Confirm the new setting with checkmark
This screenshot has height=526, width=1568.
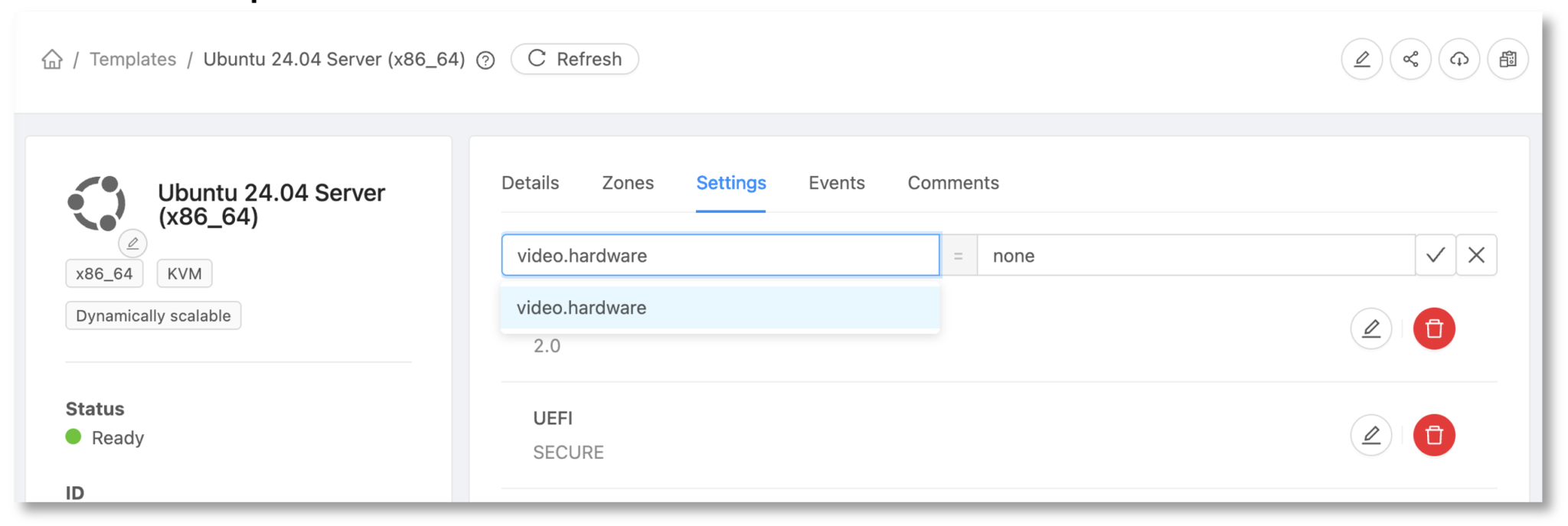click(x=1436, y=255)
